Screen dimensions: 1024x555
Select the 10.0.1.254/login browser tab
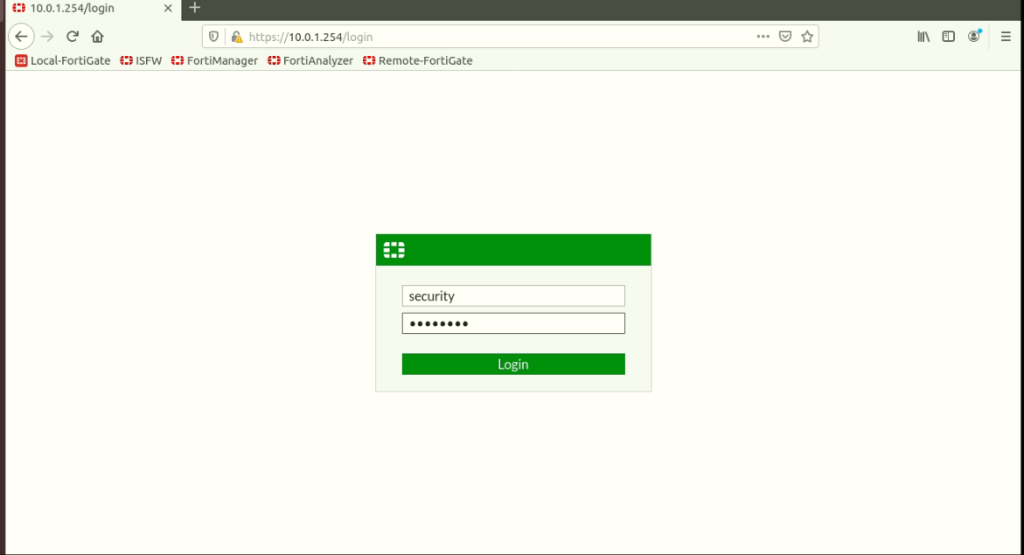click(x=80, y=8)
